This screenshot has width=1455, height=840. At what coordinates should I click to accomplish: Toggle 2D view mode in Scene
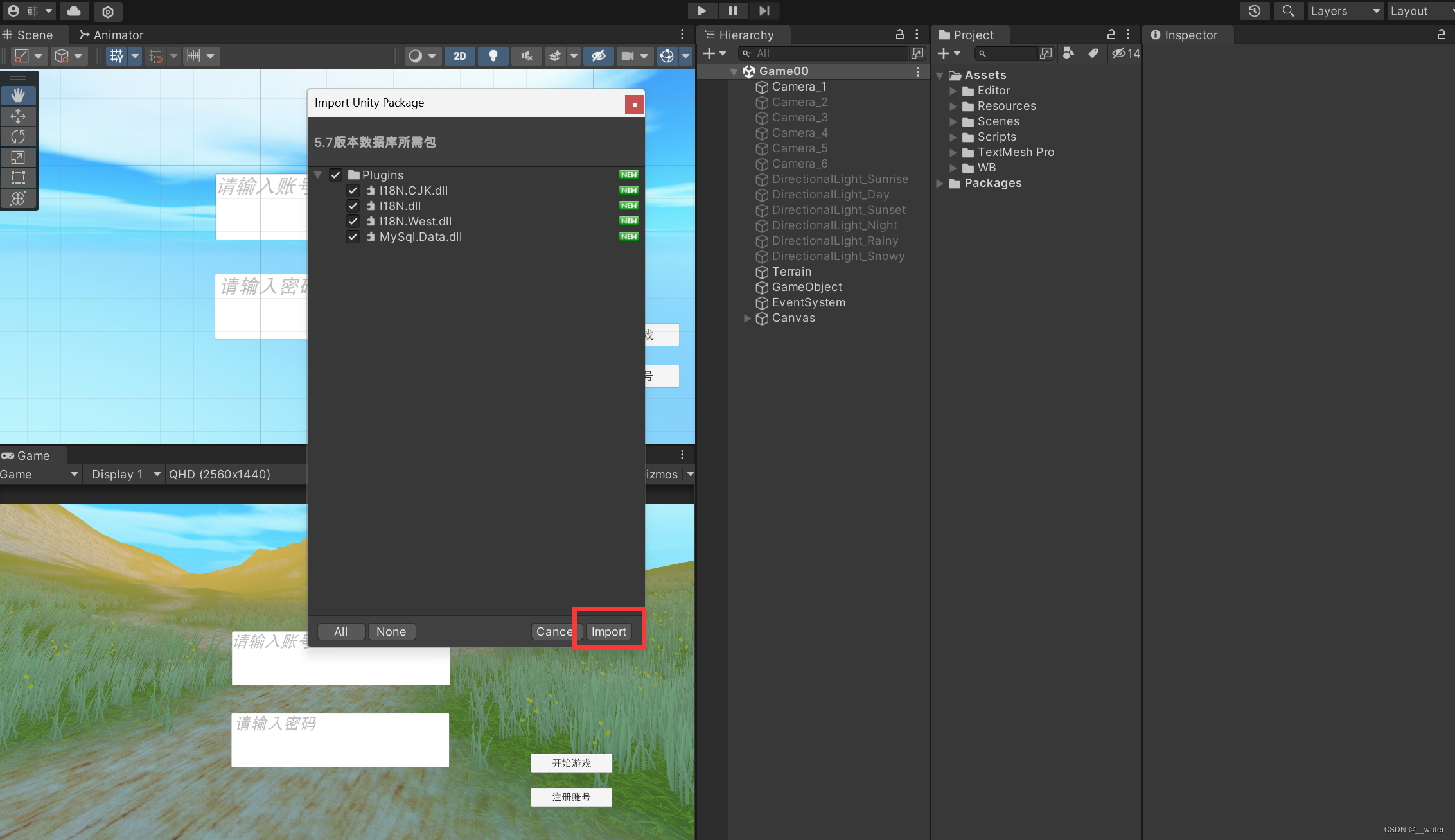point(459,56)
